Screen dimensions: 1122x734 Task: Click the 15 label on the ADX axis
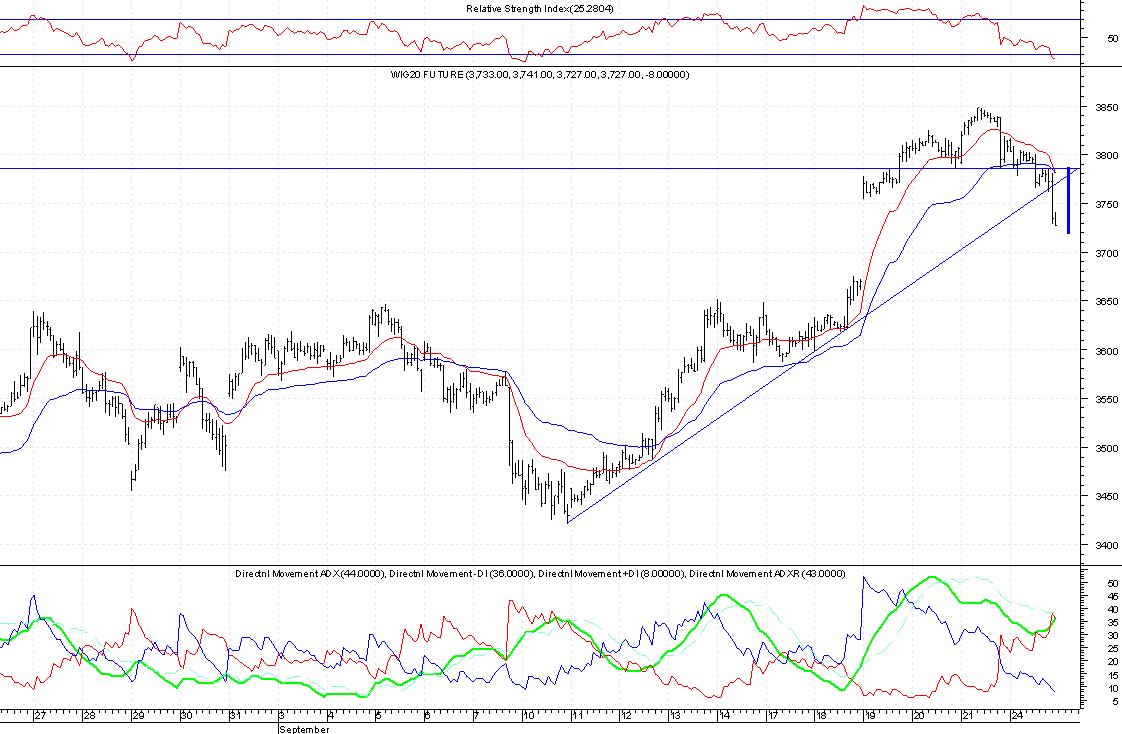[1113, 675]
